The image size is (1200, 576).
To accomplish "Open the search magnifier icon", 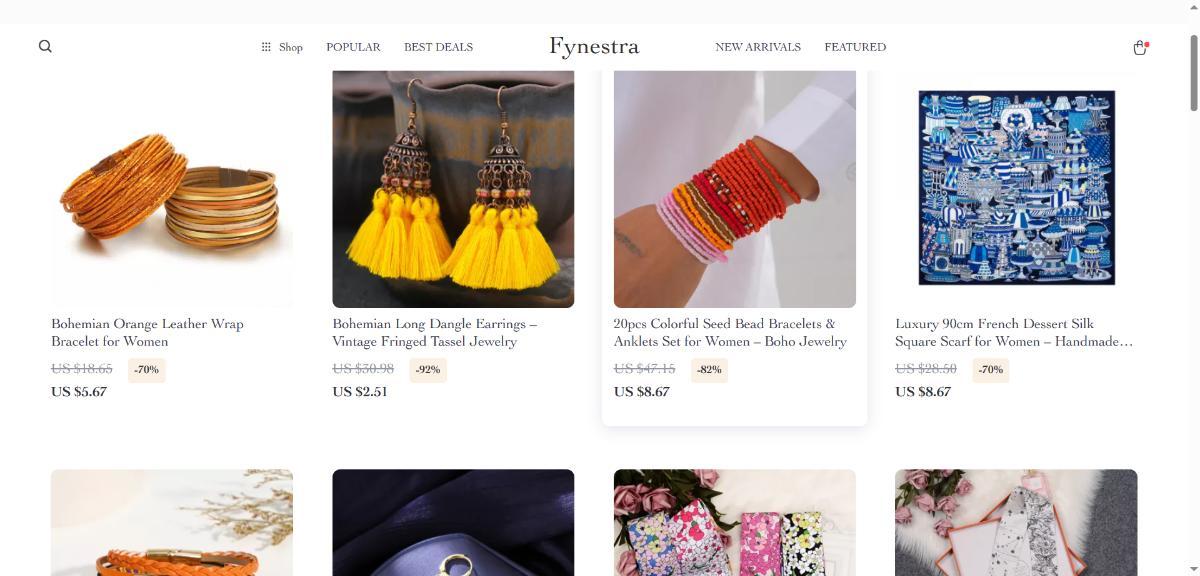I will click(x=45, y=47).
